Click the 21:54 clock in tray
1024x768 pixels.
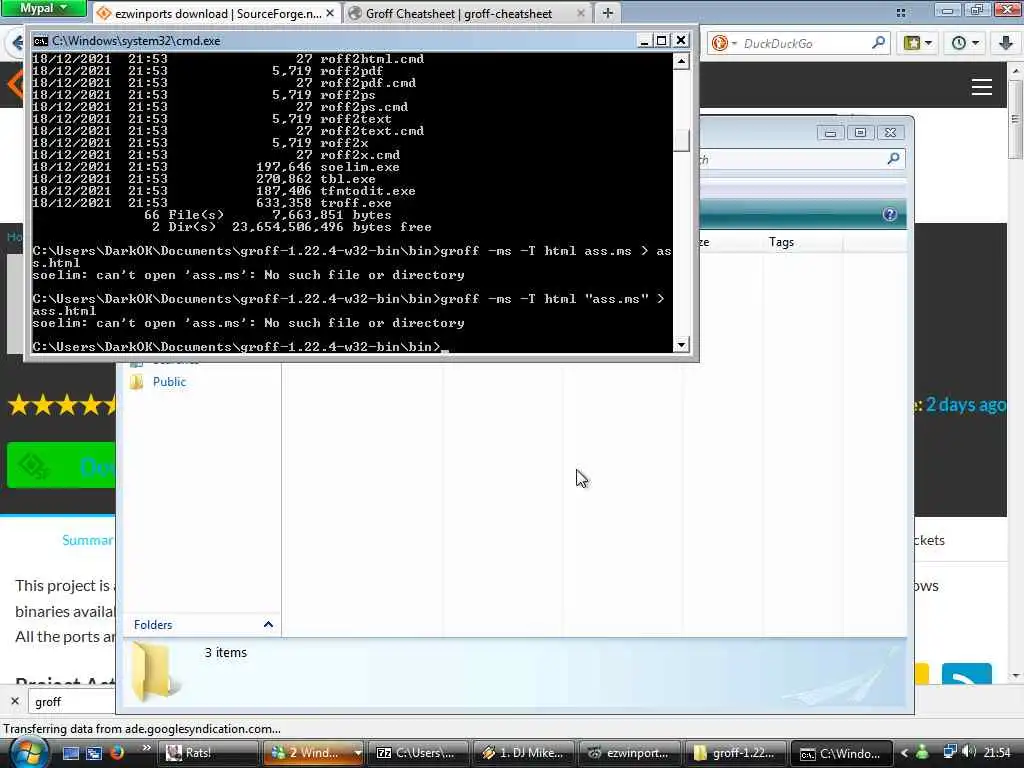997,753
